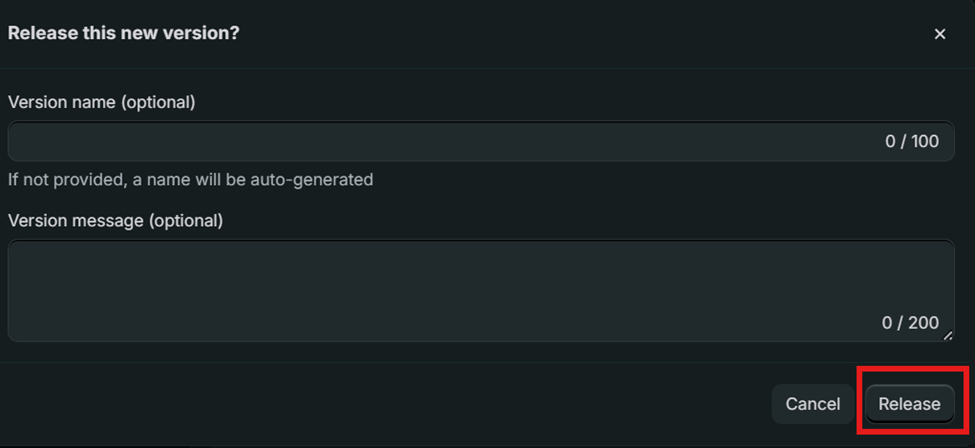Click the "Version message (optional)" label
Screen dimensions: 975x448
(x=115, y=220)
